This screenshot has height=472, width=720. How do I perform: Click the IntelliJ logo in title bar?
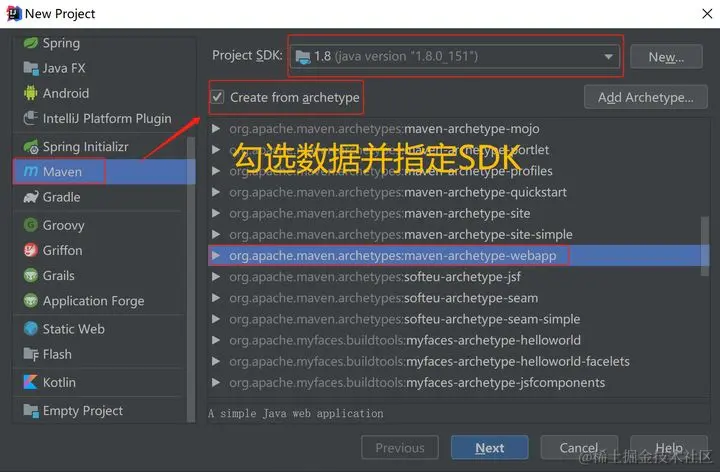(x=13, y=14)
